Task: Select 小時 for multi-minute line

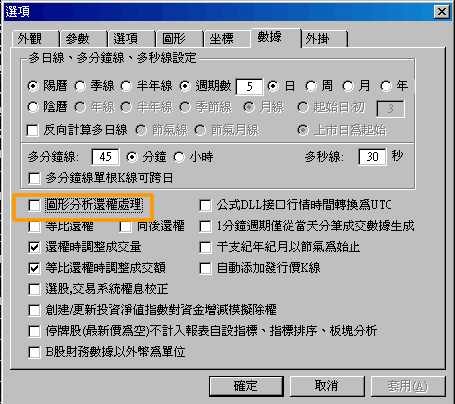Action: coord(179,157)
